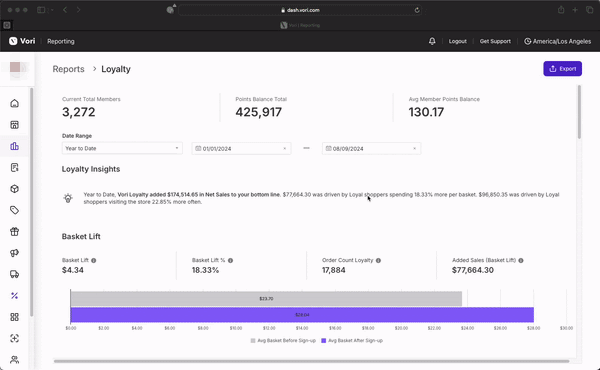Click the Reports breadcrumb
600x370 pixels.
tap(68, 69)
